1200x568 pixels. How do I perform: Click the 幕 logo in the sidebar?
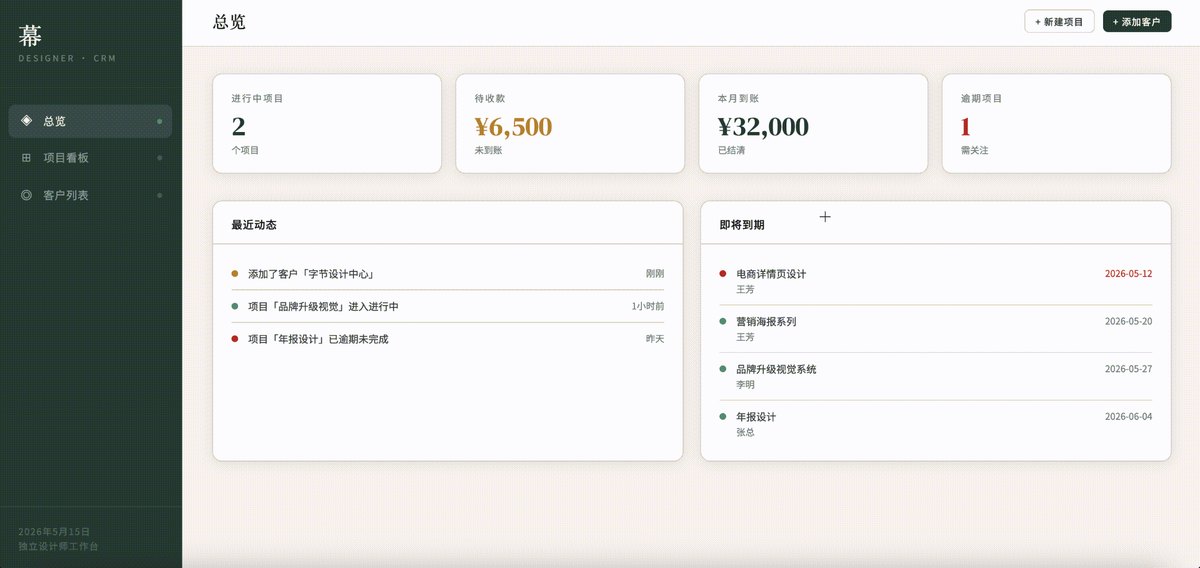coord(31,36)
